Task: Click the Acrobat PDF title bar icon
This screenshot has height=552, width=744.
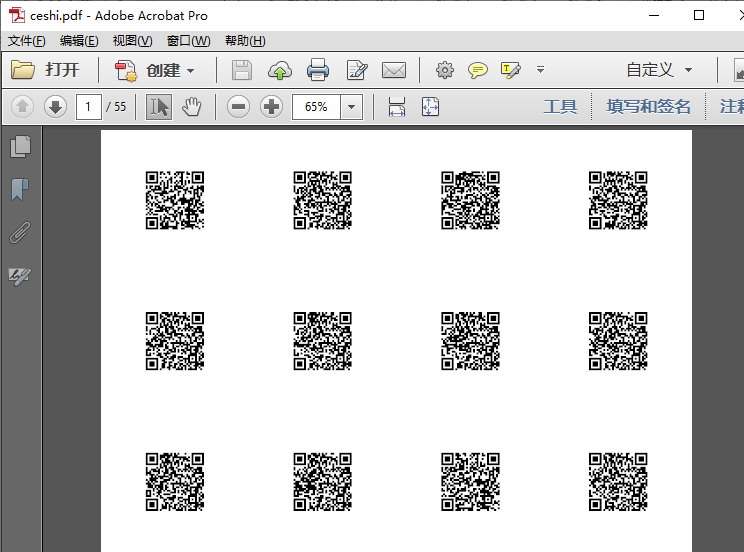Action: (x=17, y=15)
